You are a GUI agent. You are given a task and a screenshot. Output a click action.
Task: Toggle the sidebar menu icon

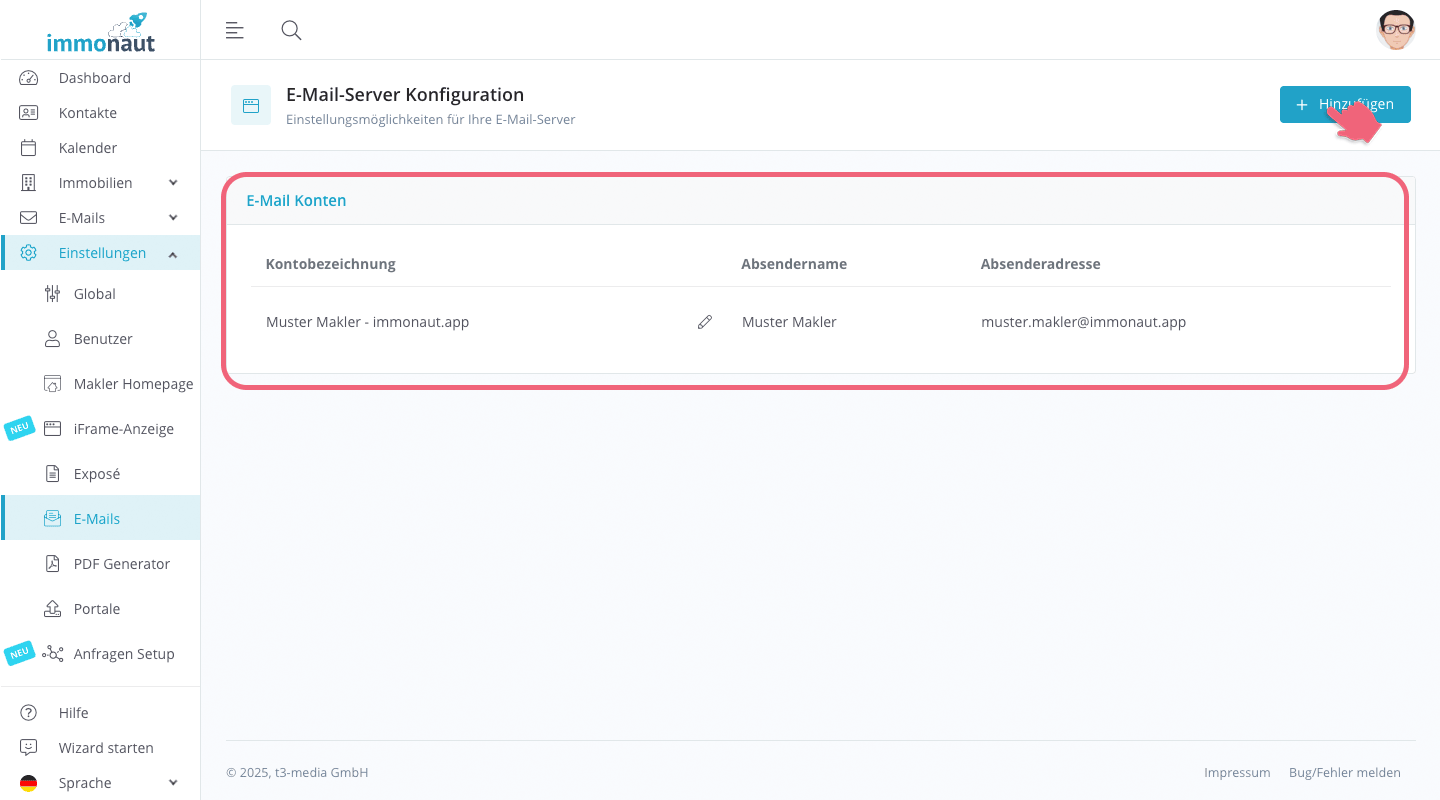[235, 30]
